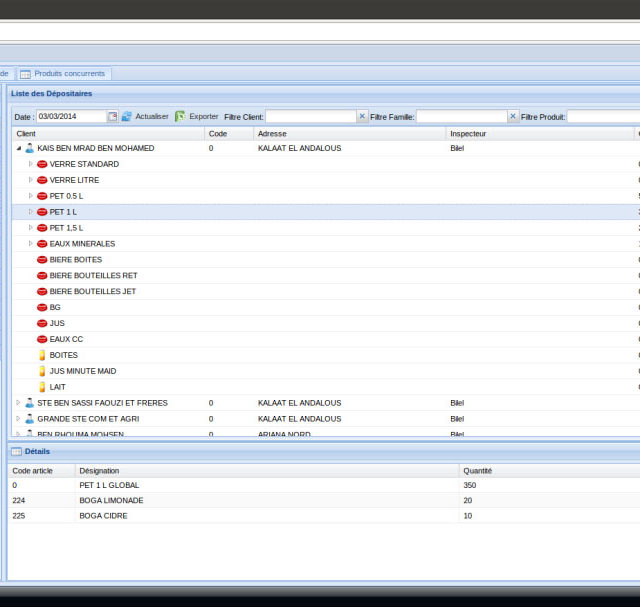The height and width of the screenshot is (607, 640).
Task: Click the yellow icon beside JUS MINUTE MAID
Action: [x=42, y=371]
